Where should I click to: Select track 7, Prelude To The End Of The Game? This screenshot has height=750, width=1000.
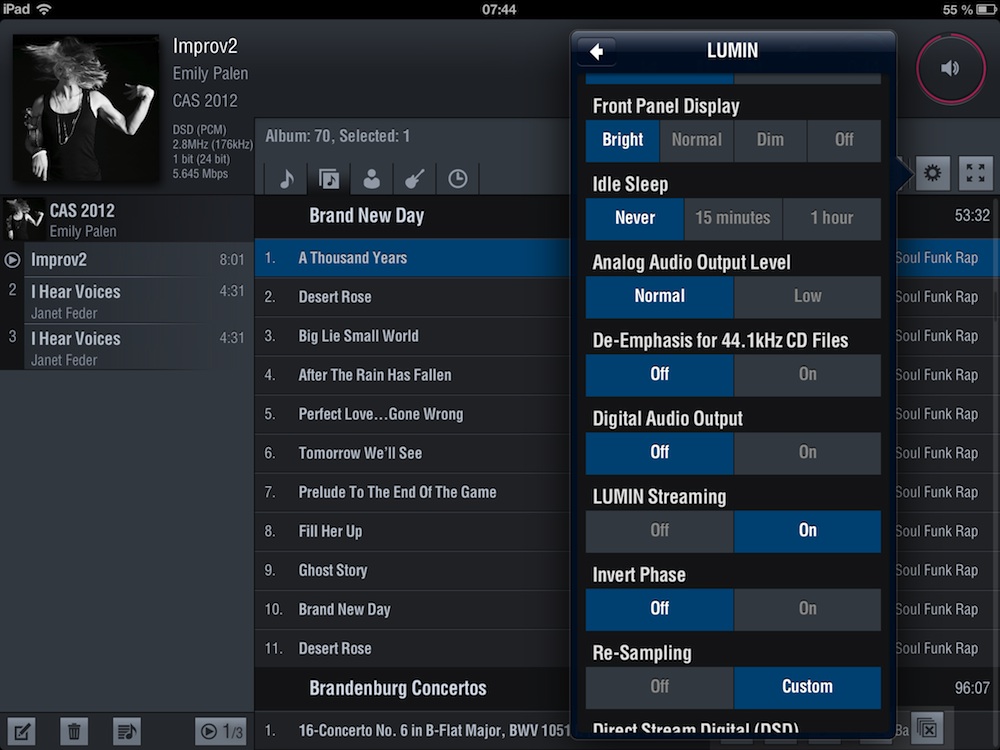click(x=412, y=492)
